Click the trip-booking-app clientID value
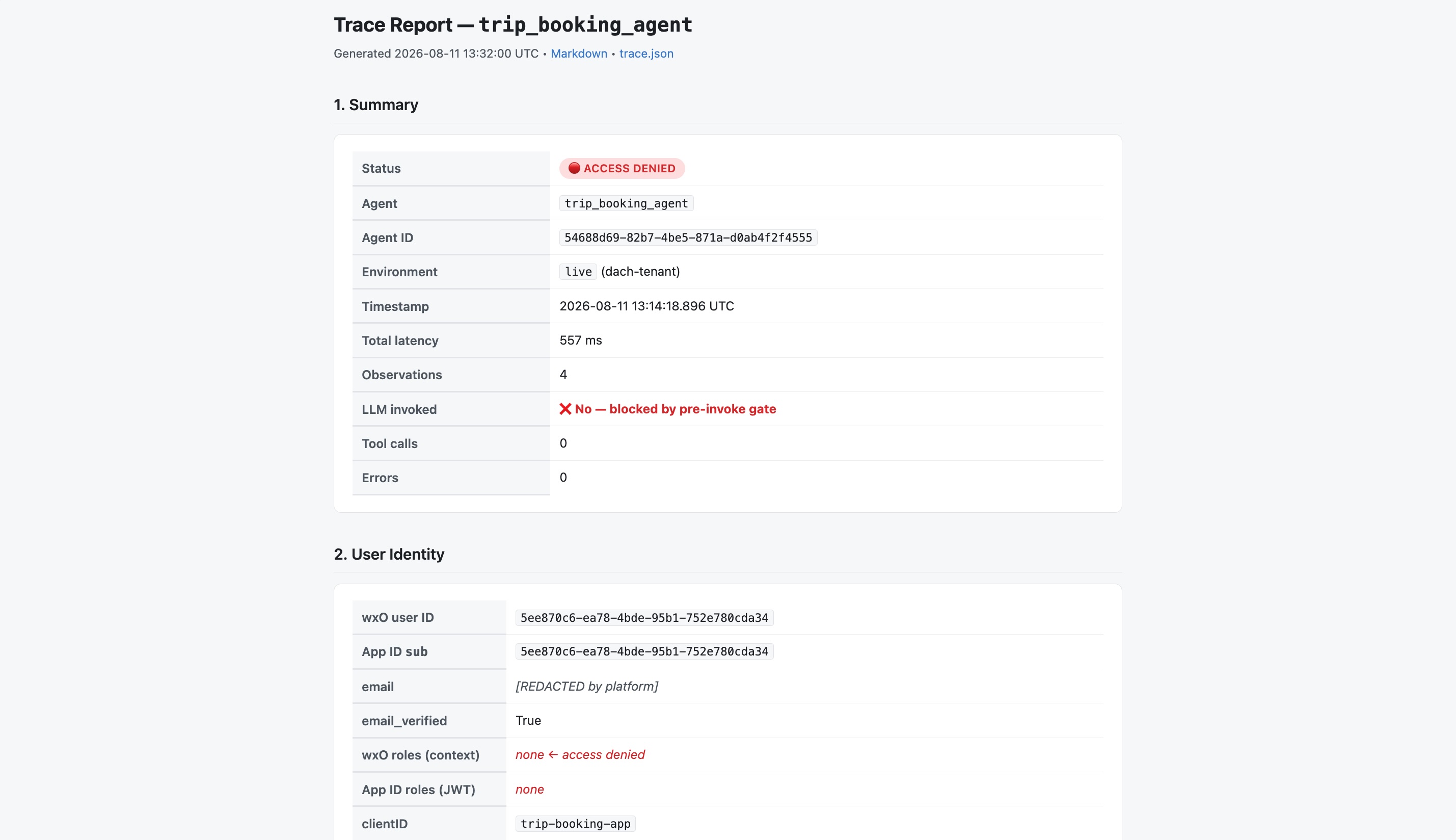1456x840 pixels. (x=576, y=823)
